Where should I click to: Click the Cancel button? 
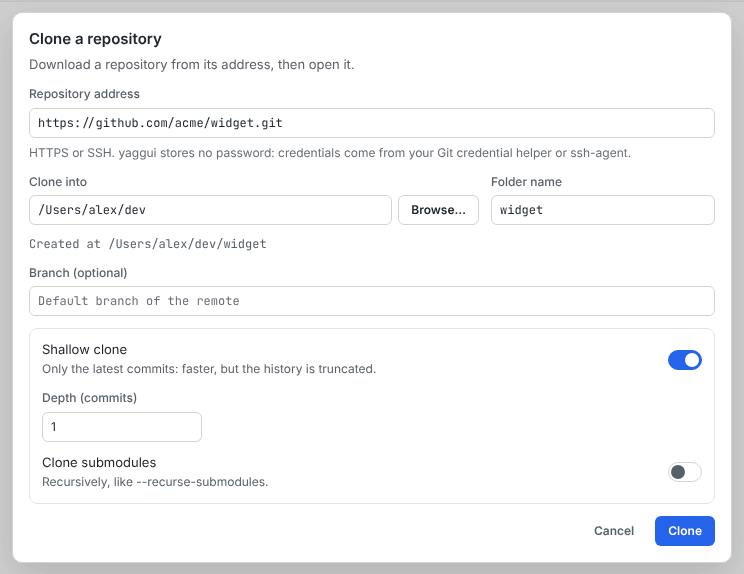coord(614,531)
